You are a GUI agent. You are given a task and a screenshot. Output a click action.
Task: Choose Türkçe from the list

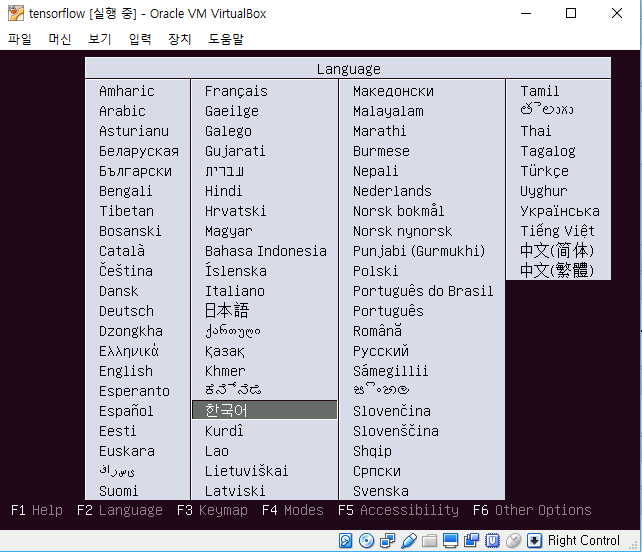coord(545,171)
